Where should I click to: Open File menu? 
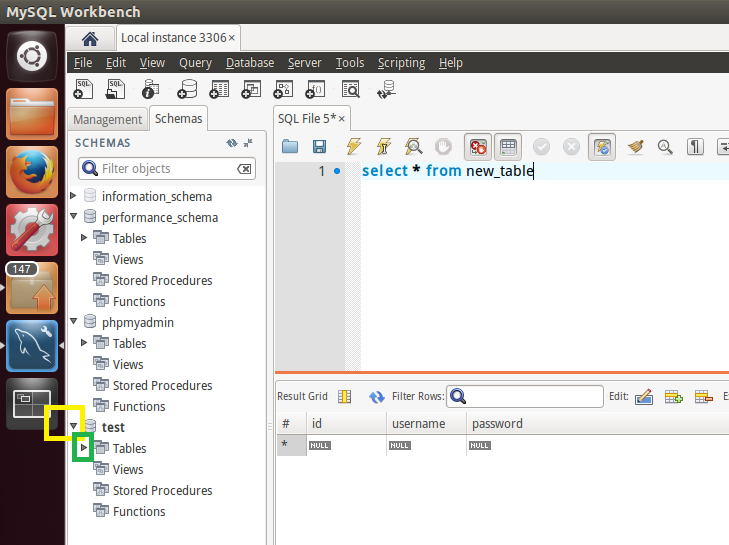[x=83, y=63]
